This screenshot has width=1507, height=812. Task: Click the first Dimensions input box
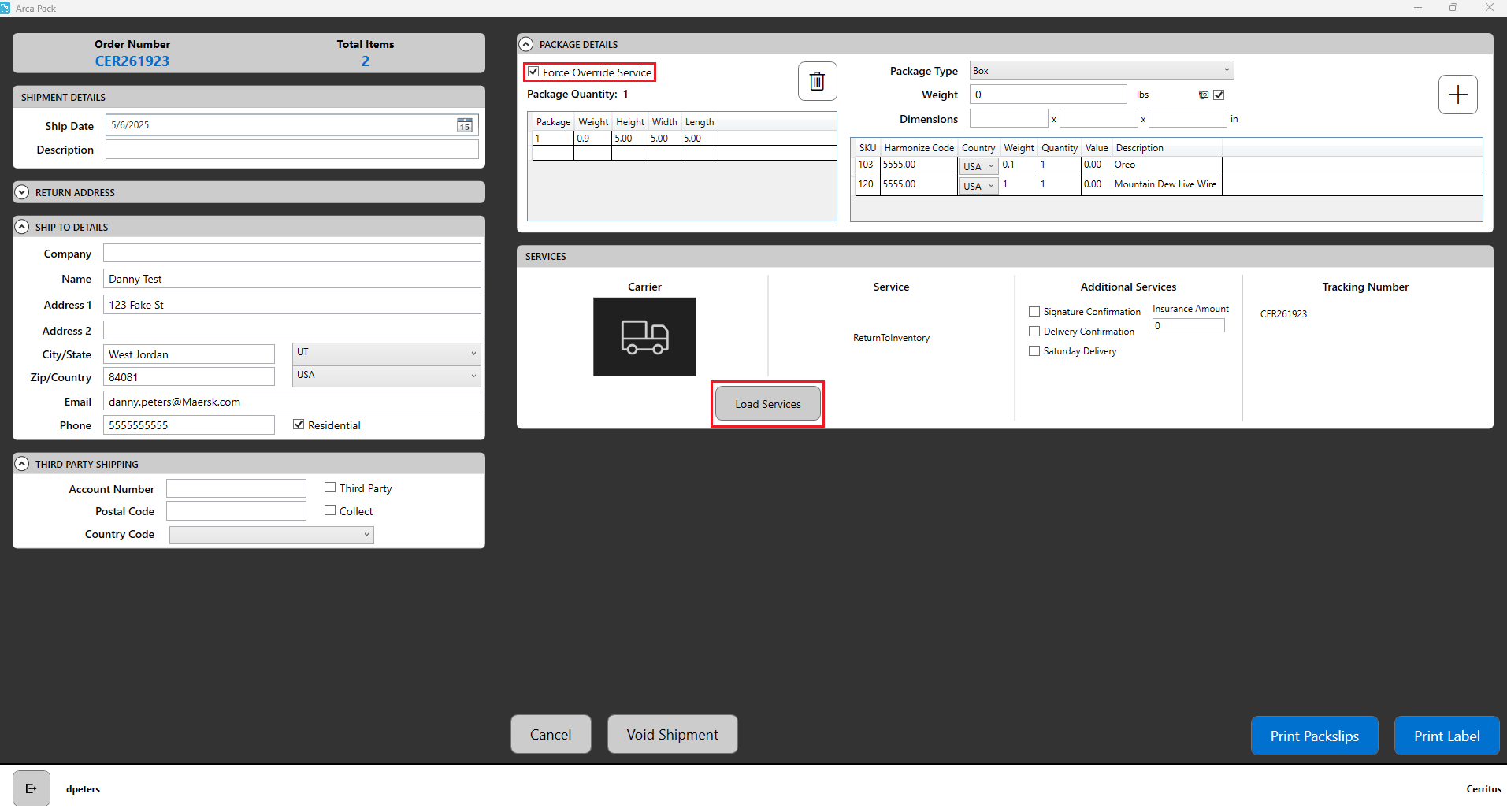(1009, 118)
